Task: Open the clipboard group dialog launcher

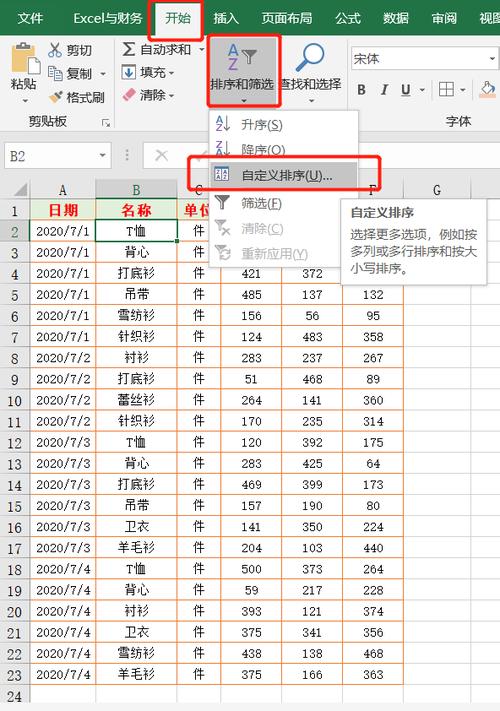Action: [x=106, y=122]
